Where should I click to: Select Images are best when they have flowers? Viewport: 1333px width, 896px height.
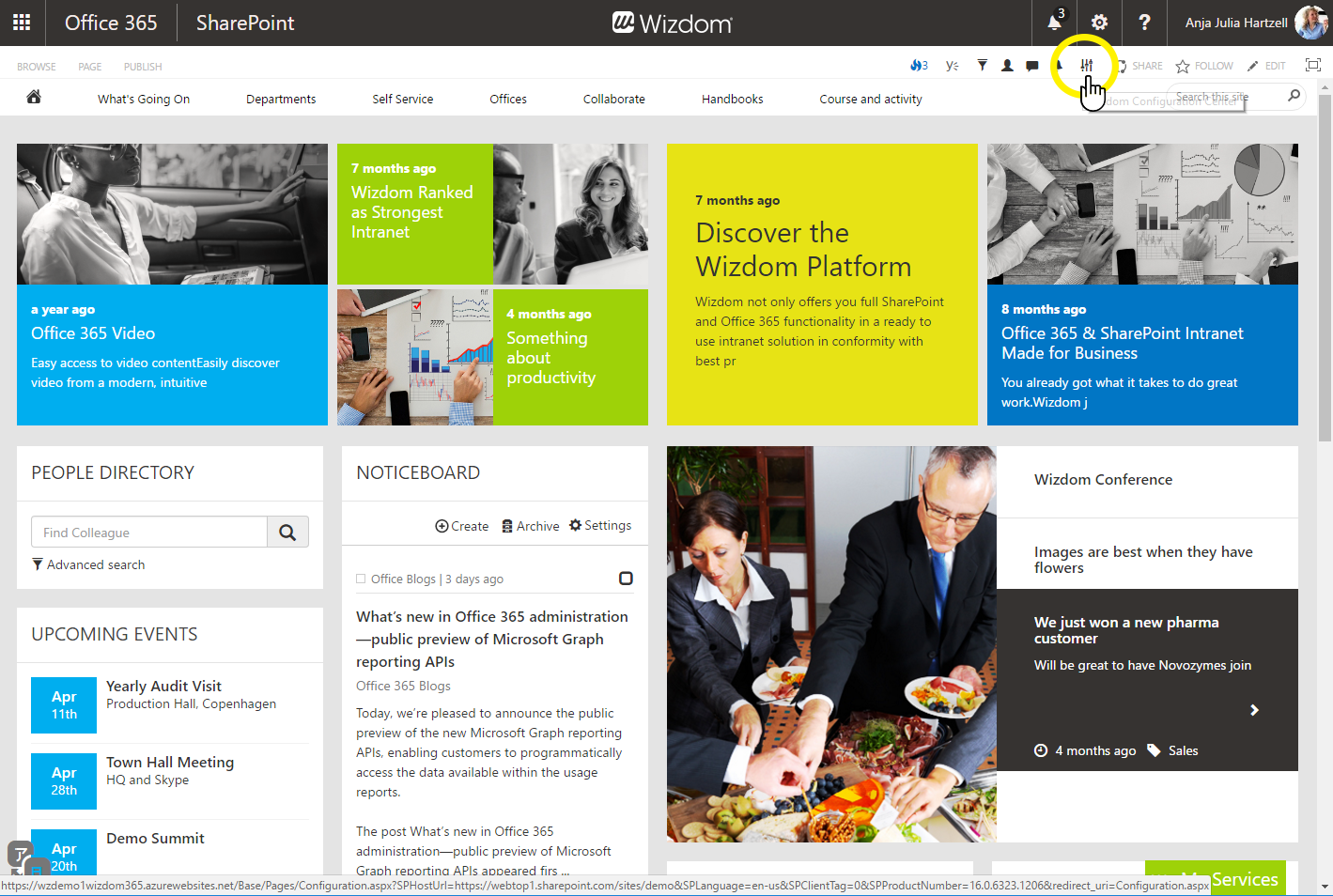coord(1147,554)
